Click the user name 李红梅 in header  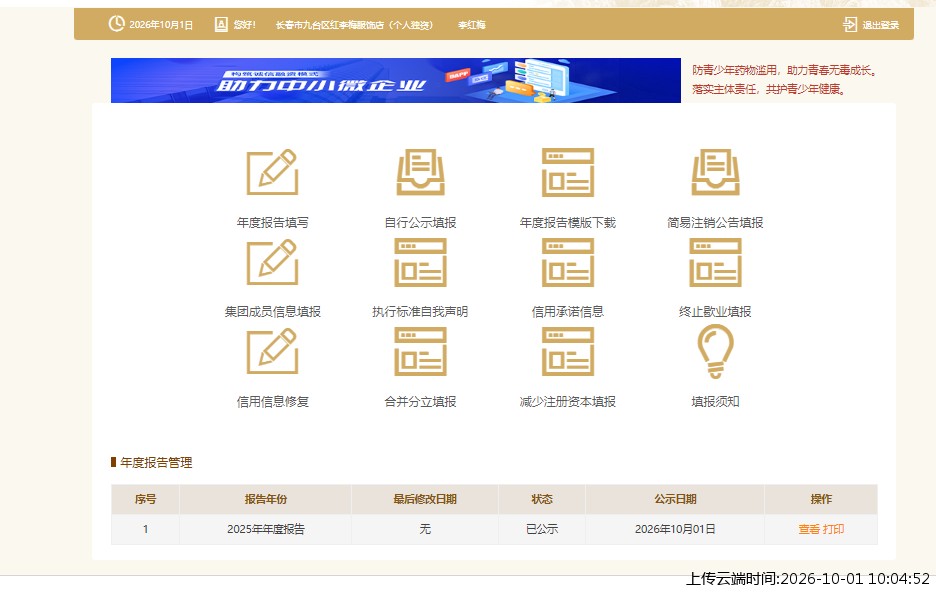472,25
